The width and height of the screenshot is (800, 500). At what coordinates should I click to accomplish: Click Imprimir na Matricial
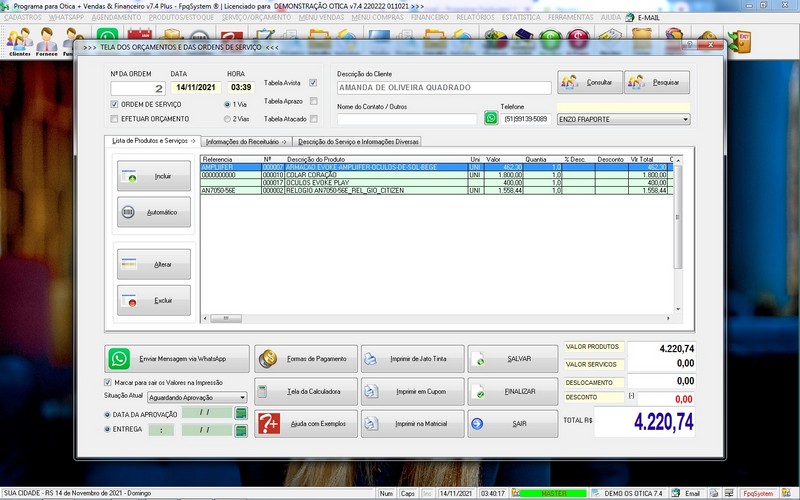[x=413, y=423]
